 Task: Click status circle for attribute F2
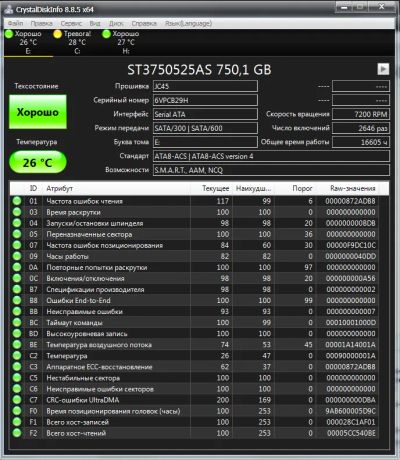17,433
